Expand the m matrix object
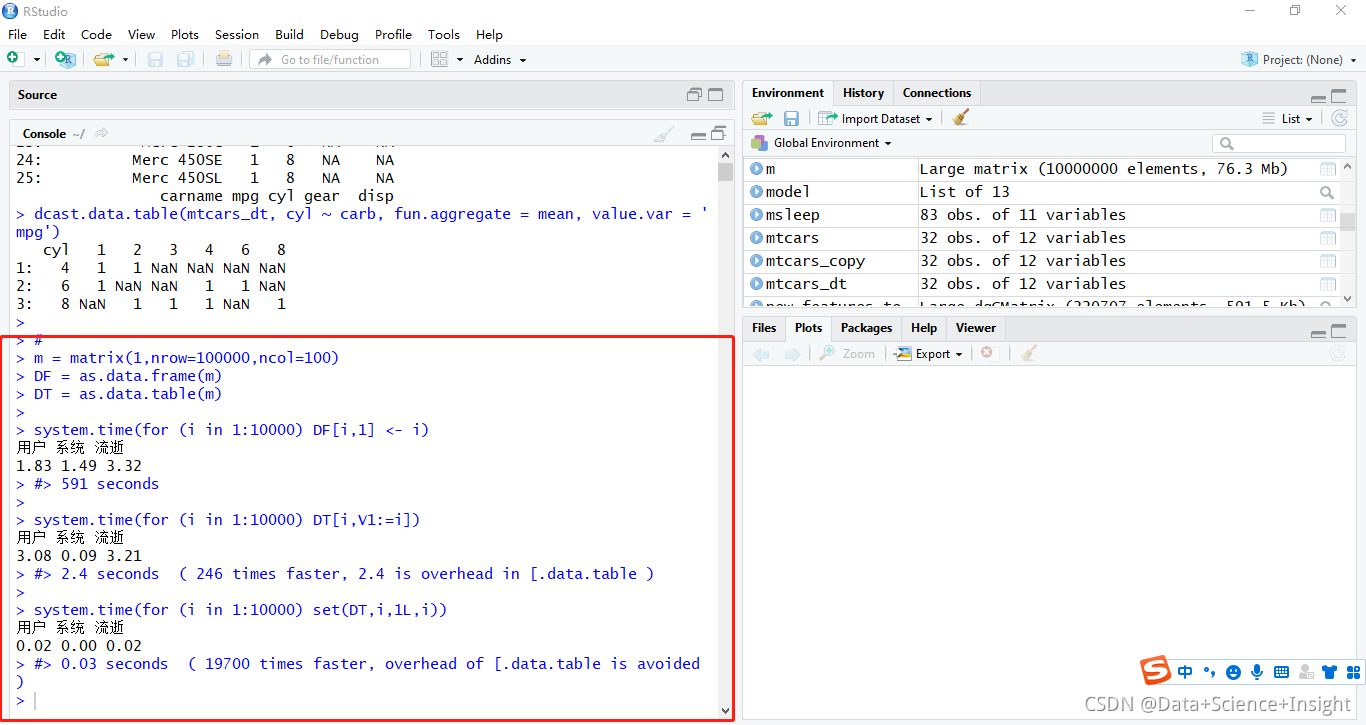Screen dimensions: 1366x725 click(x=757, y=169)
